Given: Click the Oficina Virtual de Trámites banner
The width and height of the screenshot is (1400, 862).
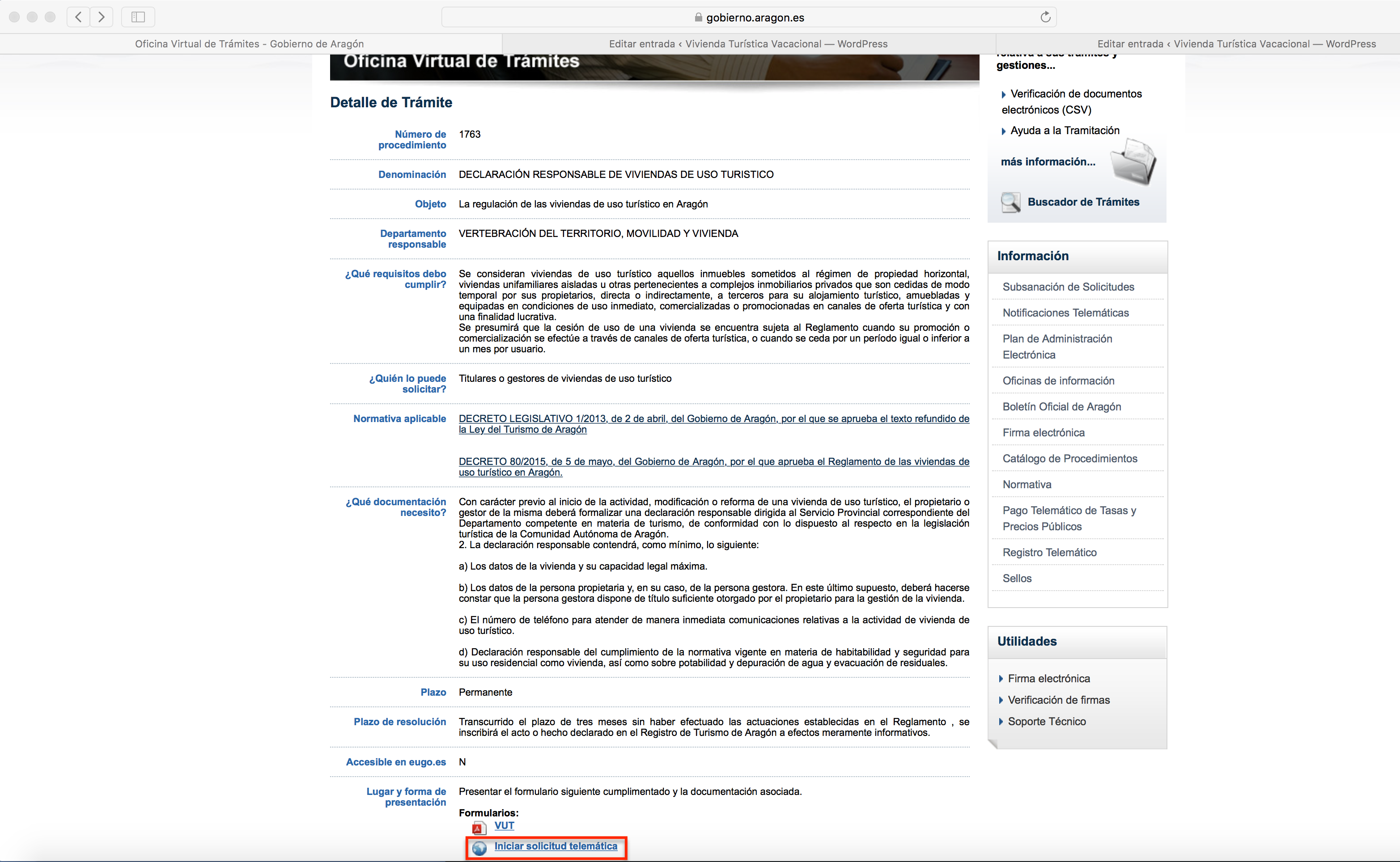Looking at the screenshot, I should click(x=655, y=67).
